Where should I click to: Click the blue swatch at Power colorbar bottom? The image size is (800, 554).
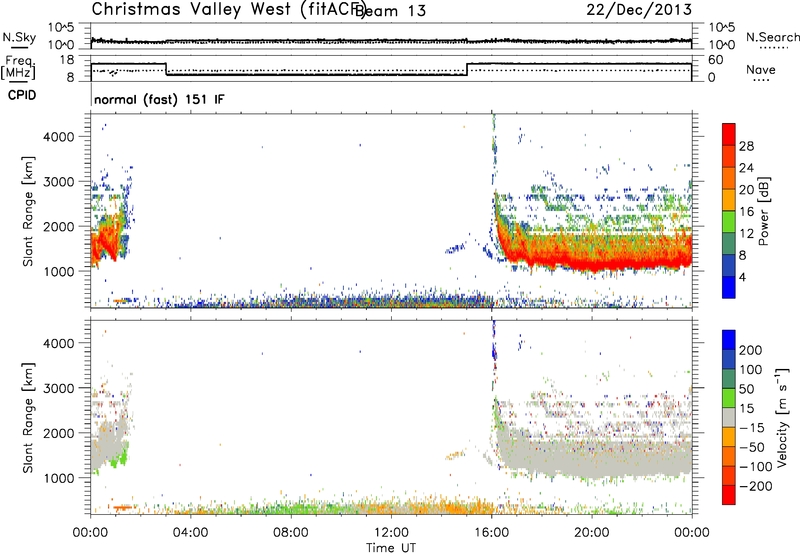(729, 287)
